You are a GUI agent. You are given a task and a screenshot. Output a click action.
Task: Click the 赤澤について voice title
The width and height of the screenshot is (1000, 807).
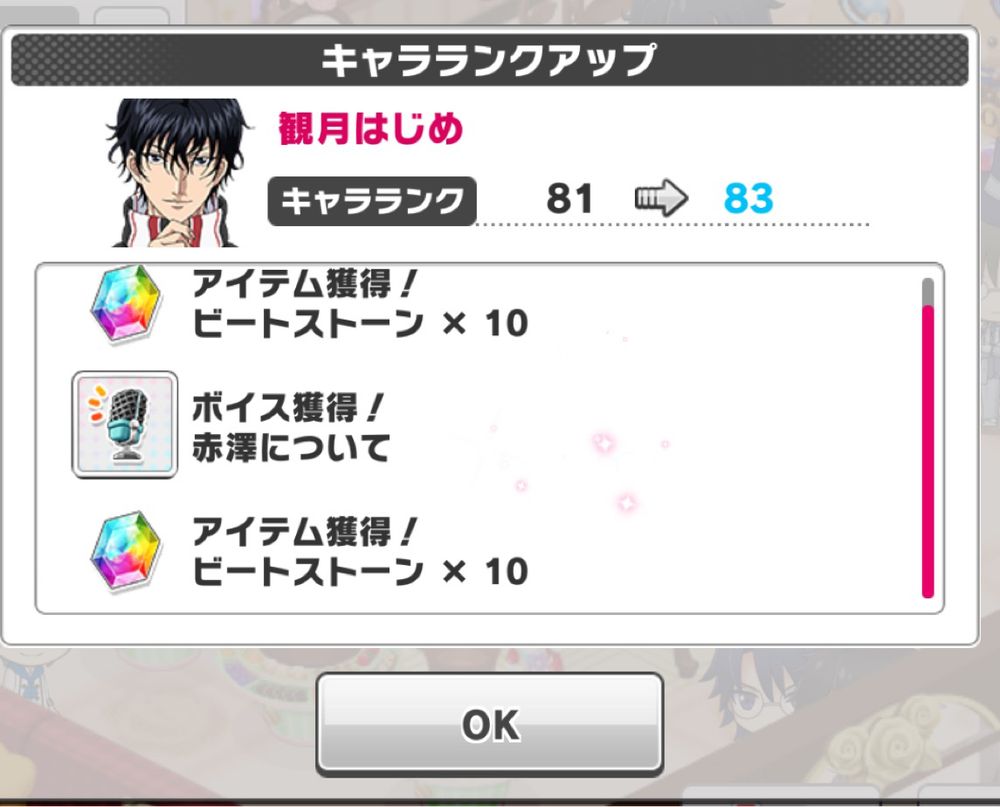click(291, 447)
